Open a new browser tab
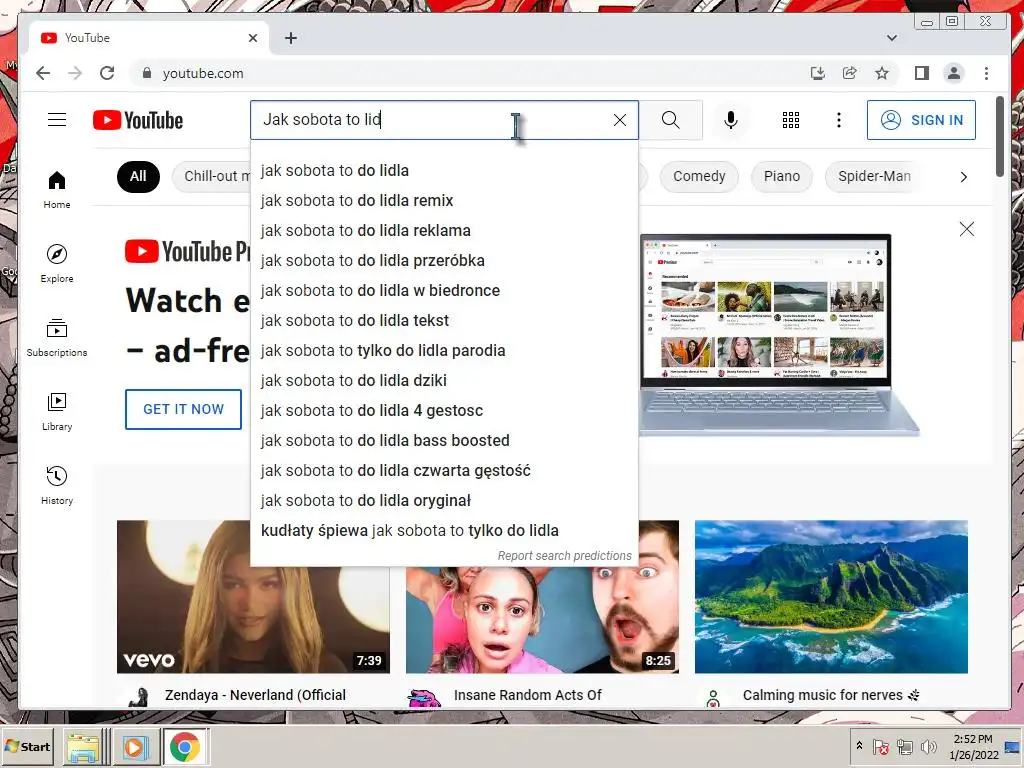The image size is (1024, 768). (x=291, y=38)
